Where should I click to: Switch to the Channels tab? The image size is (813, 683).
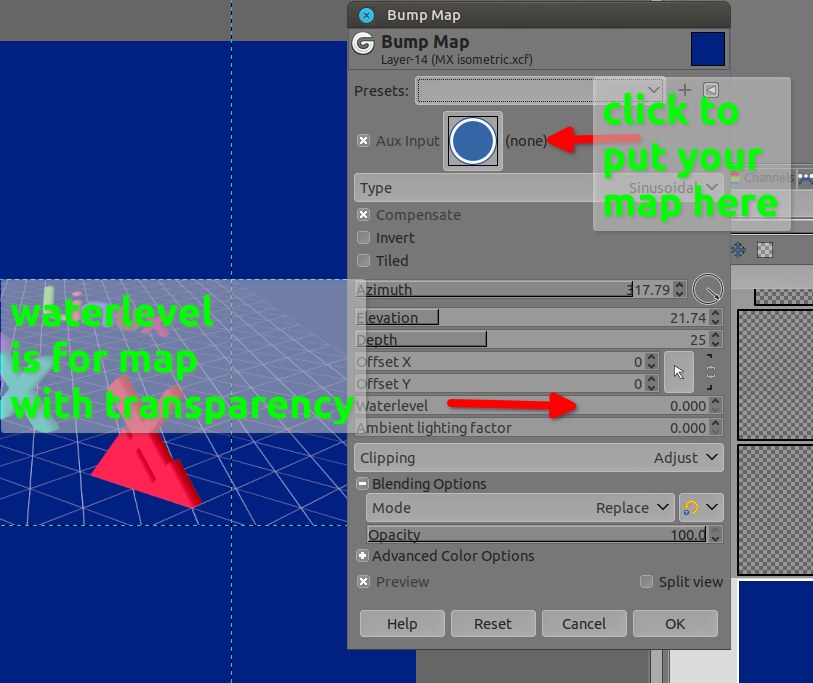coord(763,178)
